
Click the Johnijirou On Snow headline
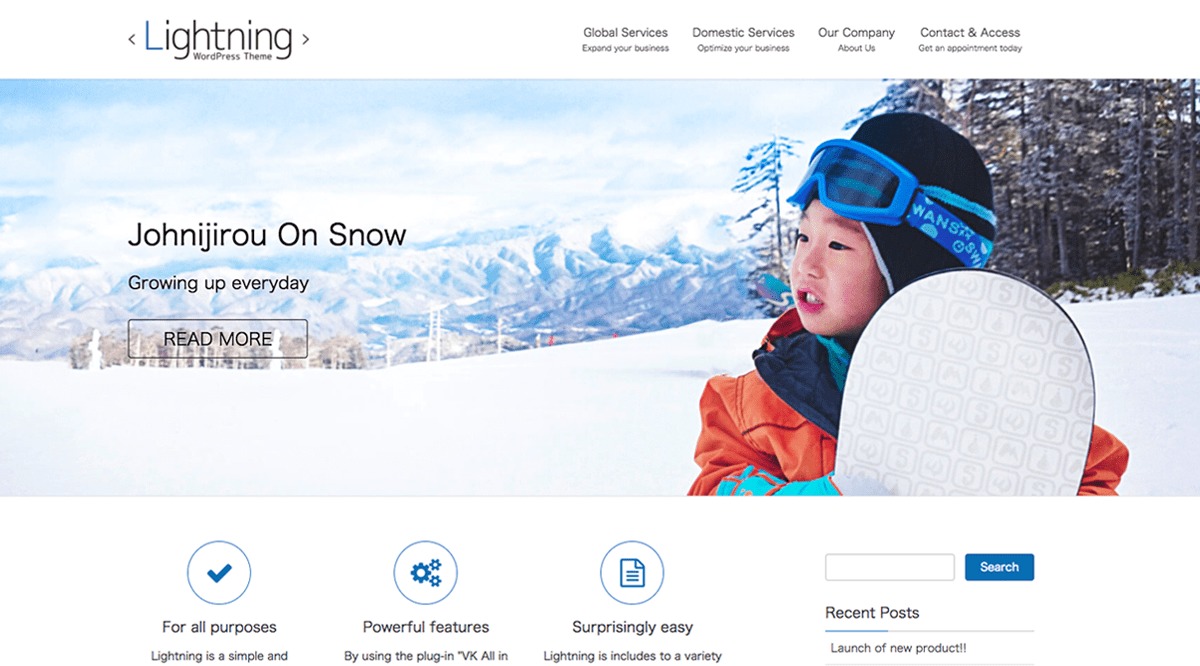click(267, 235)
